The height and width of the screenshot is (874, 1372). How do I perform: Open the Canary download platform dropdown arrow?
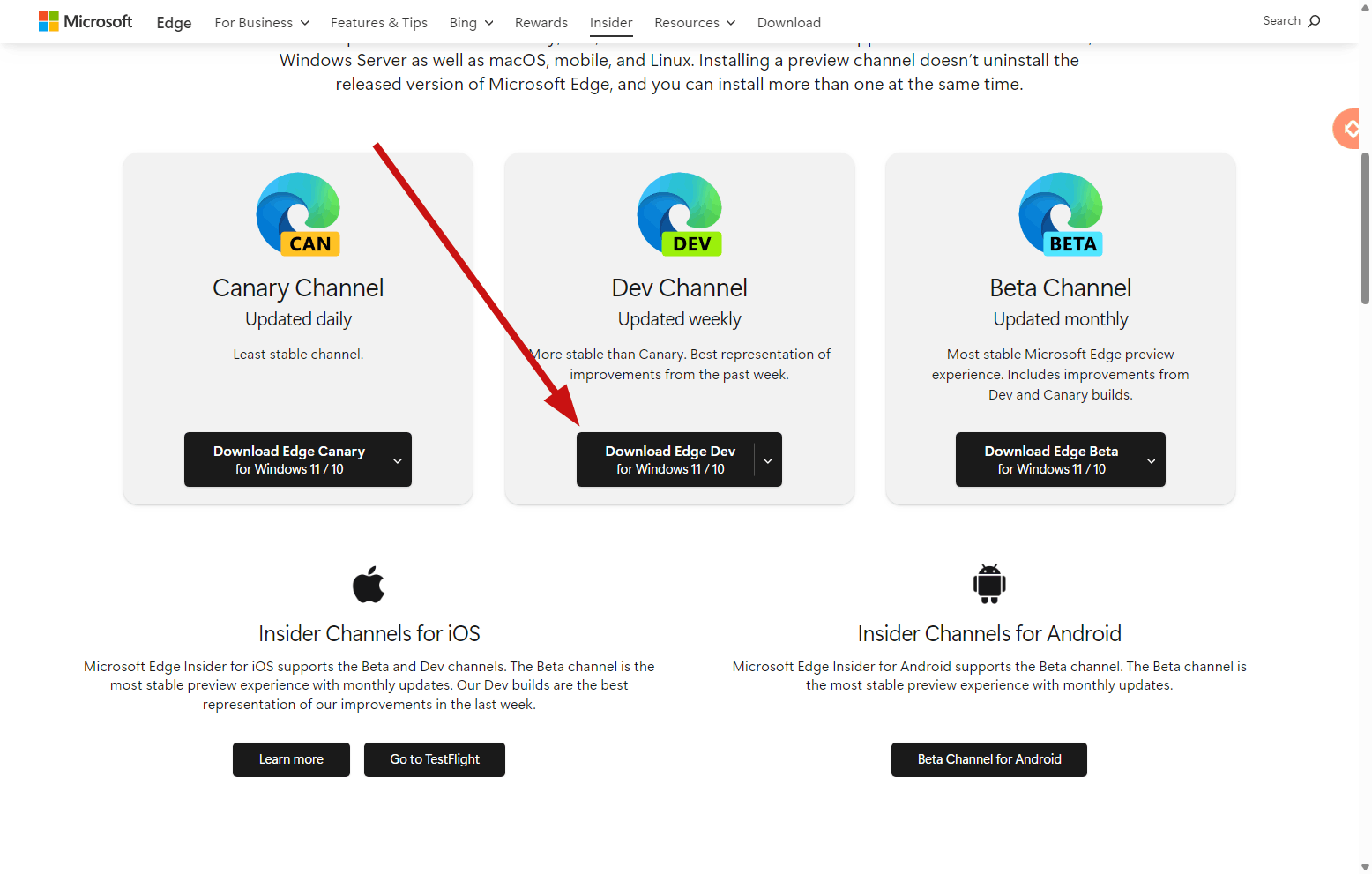coord(398,459)
